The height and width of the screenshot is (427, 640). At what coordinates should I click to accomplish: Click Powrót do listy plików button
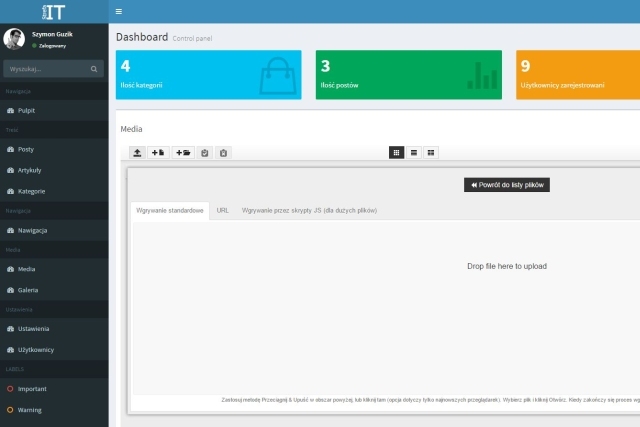pos(507,185)
